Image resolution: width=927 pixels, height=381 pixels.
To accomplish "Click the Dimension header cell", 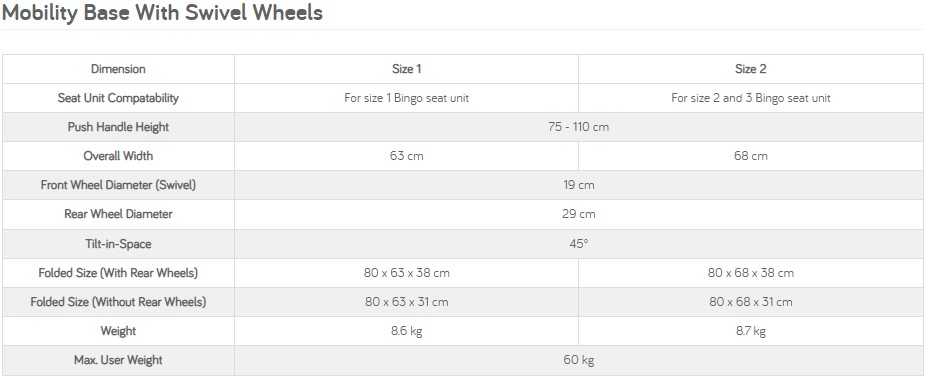I will click(118, 69).
